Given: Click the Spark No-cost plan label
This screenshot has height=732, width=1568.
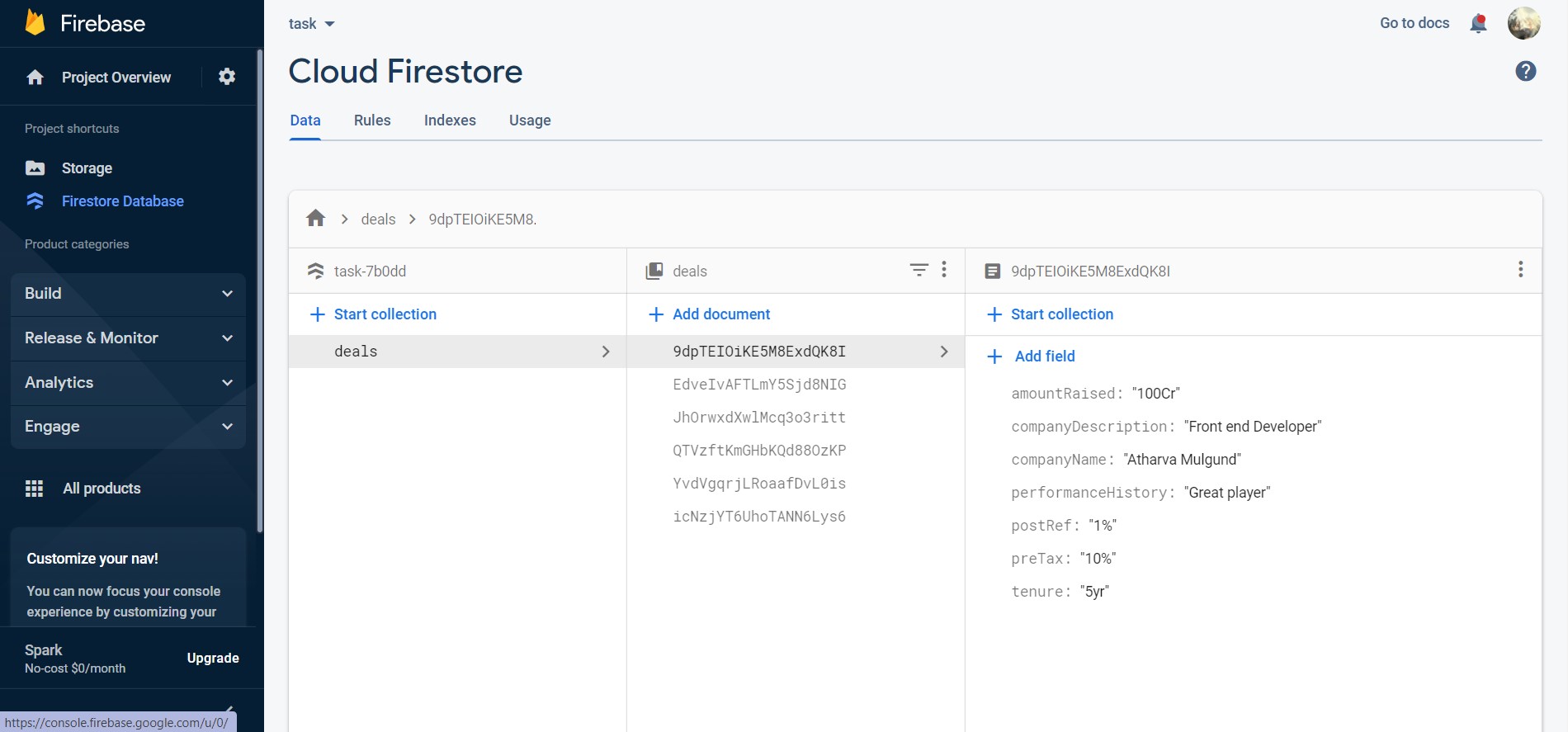Looking at the screenshot, I should (x=75, y=659).
